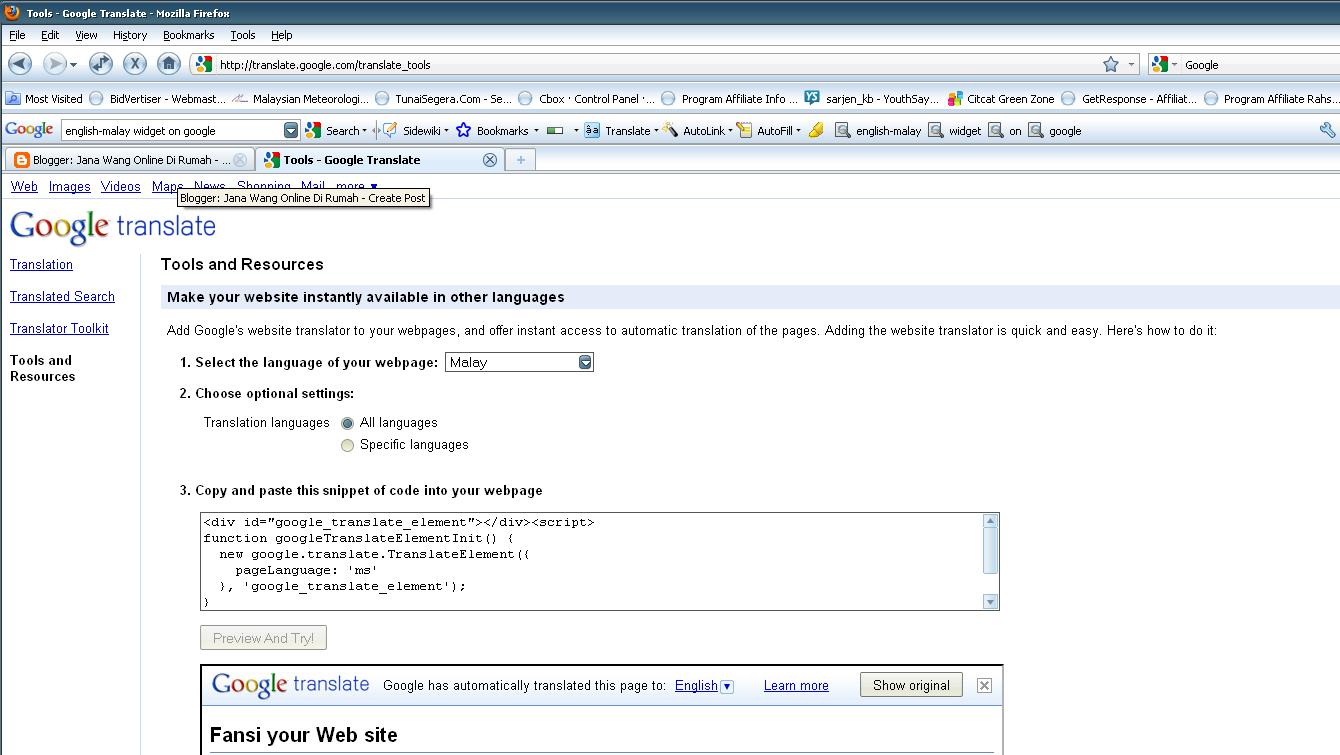This screenshot has width=1340, height=755.
Task: Open the Malaysian Meteorological bookmark
Action: (x=301, y=99)
